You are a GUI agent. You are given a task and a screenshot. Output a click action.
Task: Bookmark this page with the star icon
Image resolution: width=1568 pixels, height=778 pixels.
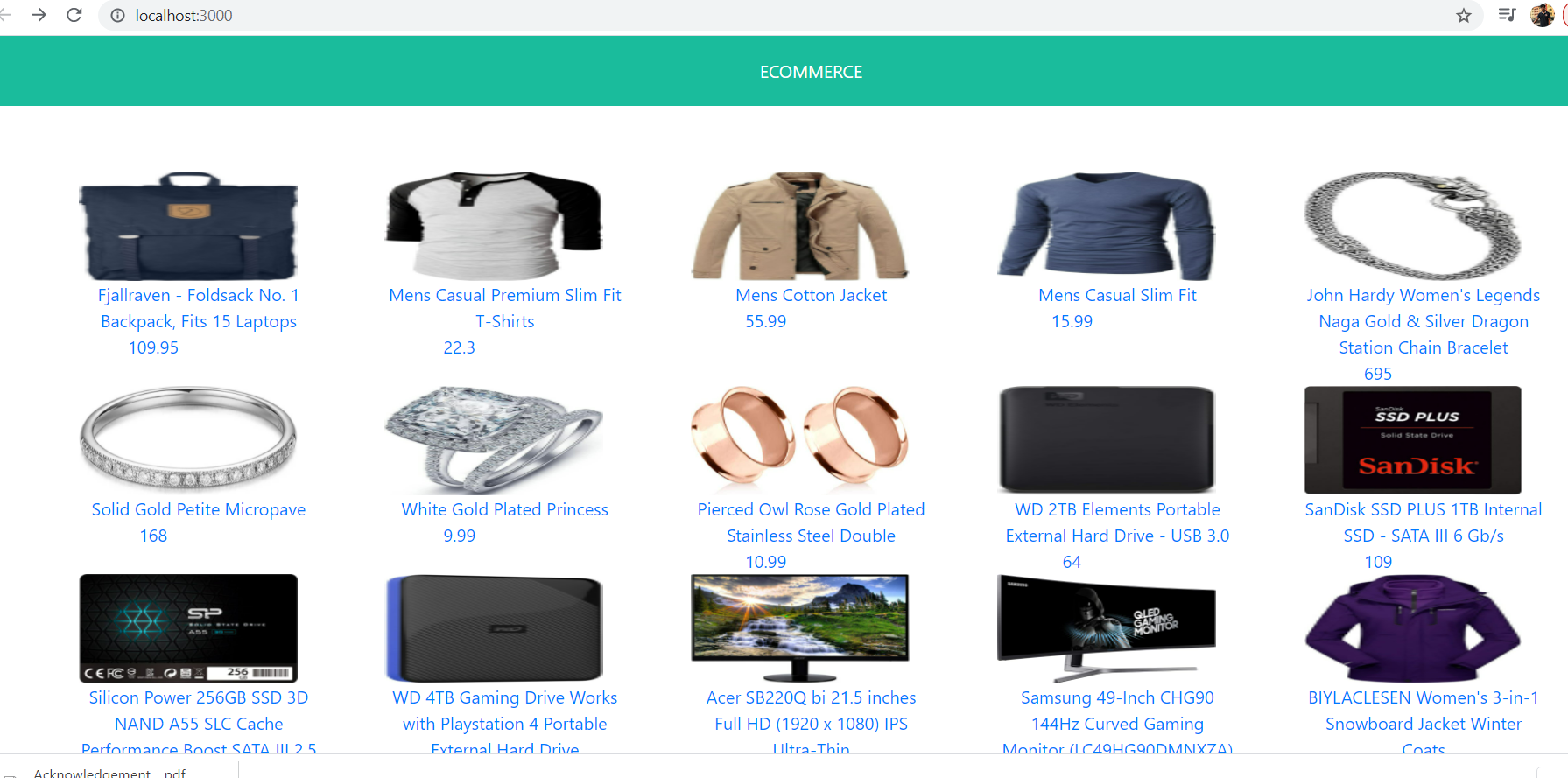tap(1464, 15)
